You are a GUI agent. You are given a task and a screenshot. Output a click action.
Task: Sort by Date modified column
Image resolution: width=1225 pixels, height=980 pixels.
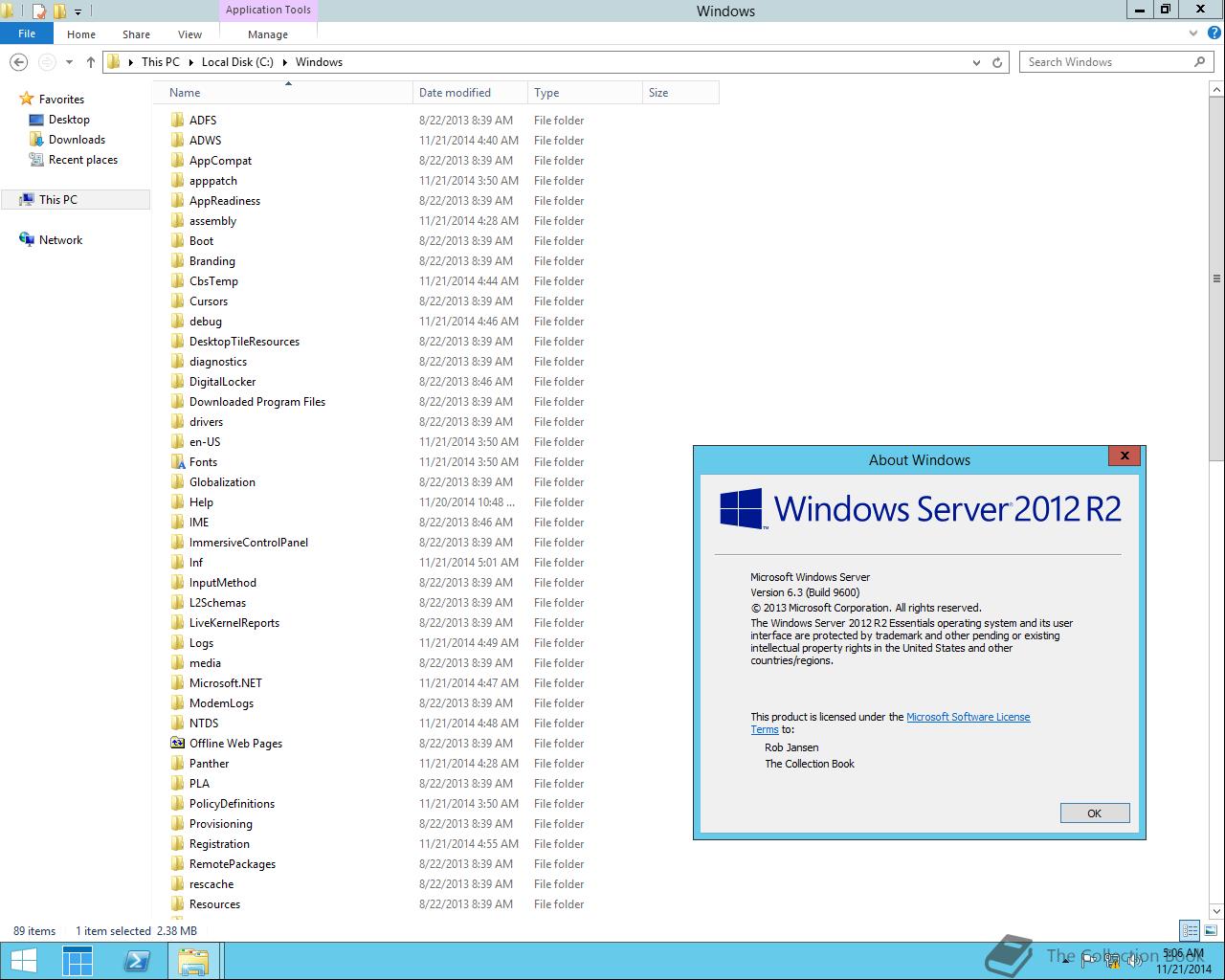[470, 93]
